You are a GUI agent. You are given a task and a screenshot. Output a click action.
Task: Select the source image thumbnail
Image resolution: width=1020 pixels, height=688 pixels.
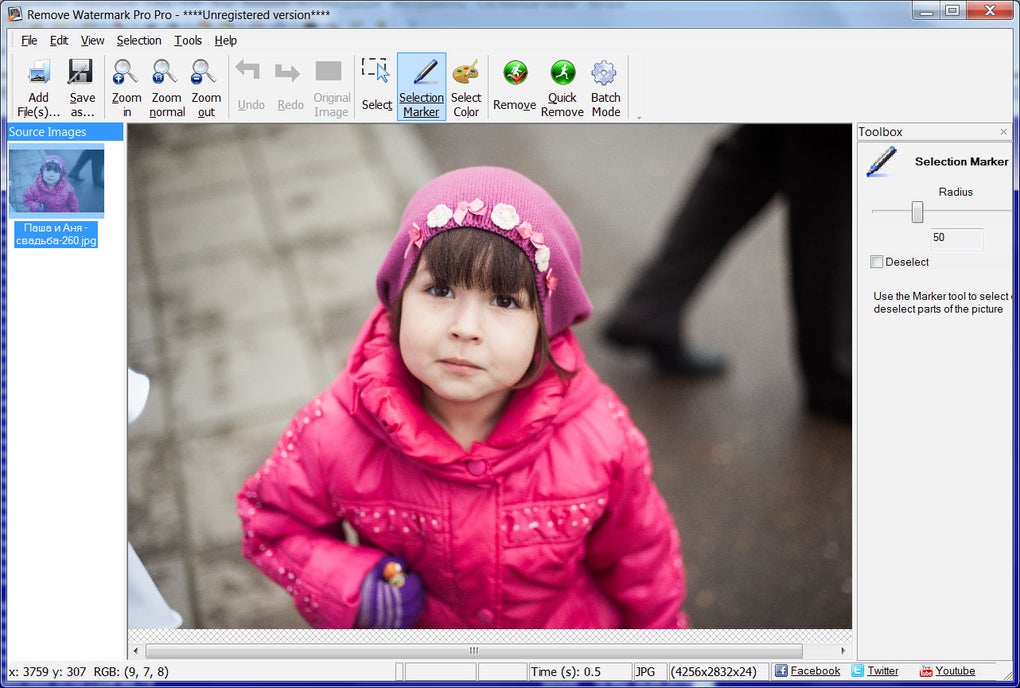coord(56,180)
